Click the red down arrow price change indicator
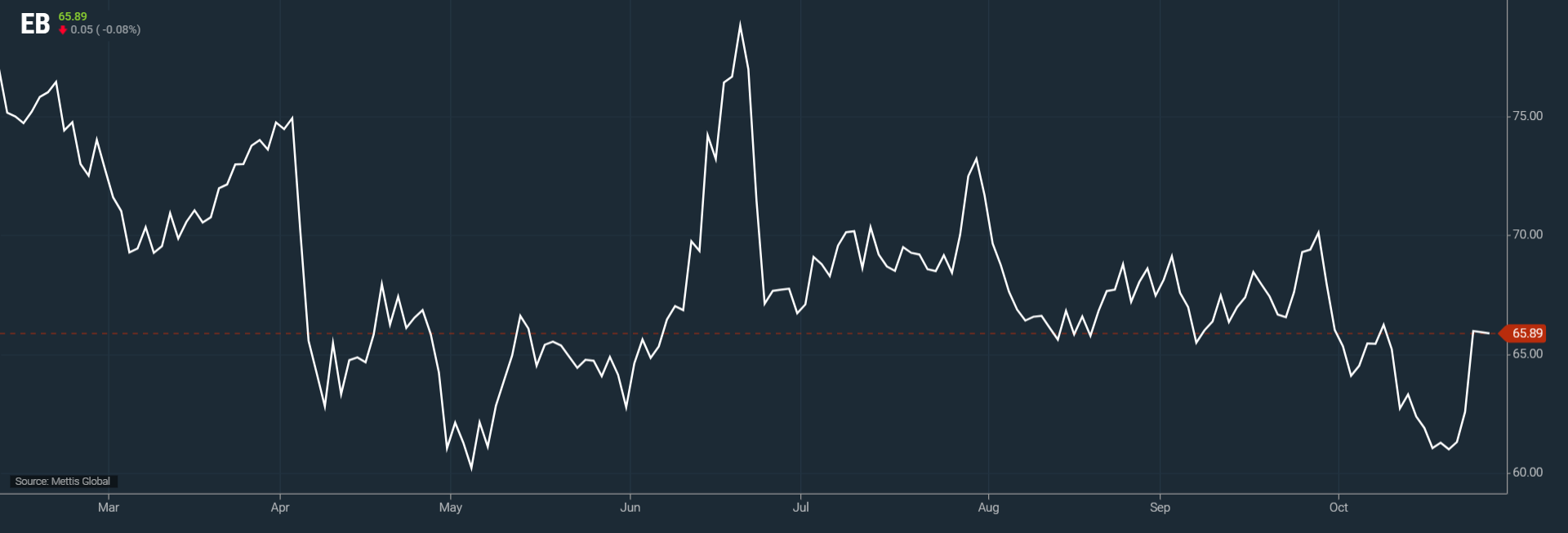 pyautogui.click(x=63, y=30)
